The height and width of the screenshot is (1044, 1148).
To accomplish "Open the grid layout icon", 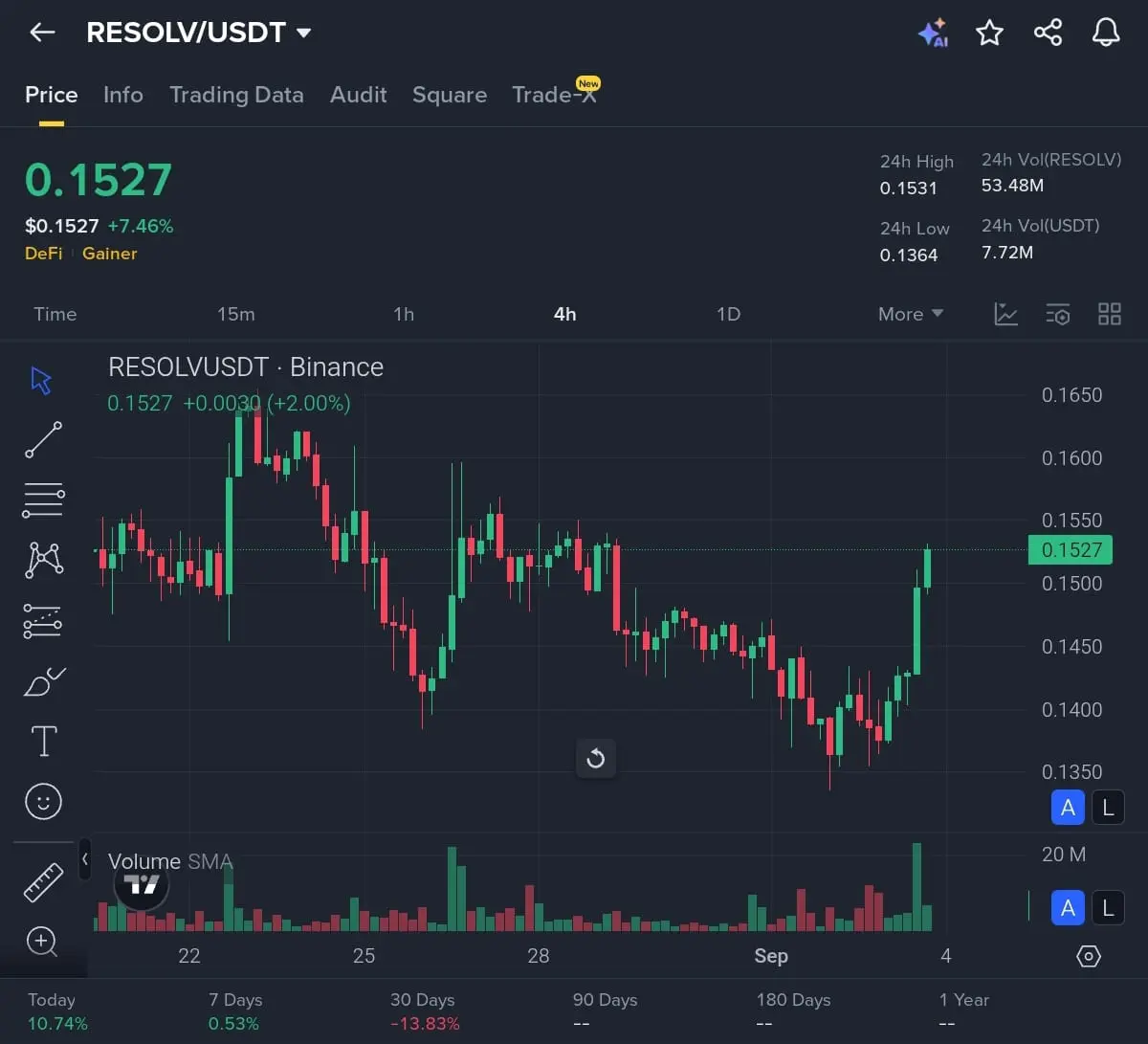I will point(1110,314).
